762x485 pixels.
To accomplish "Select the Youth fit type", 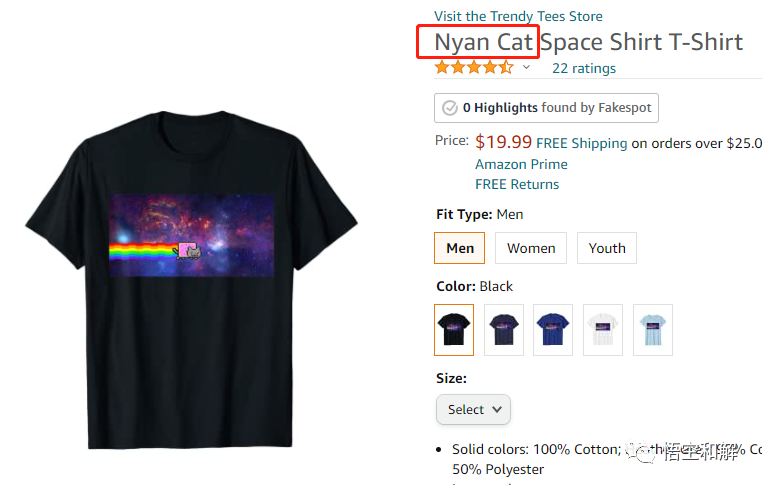I will 606,248.
